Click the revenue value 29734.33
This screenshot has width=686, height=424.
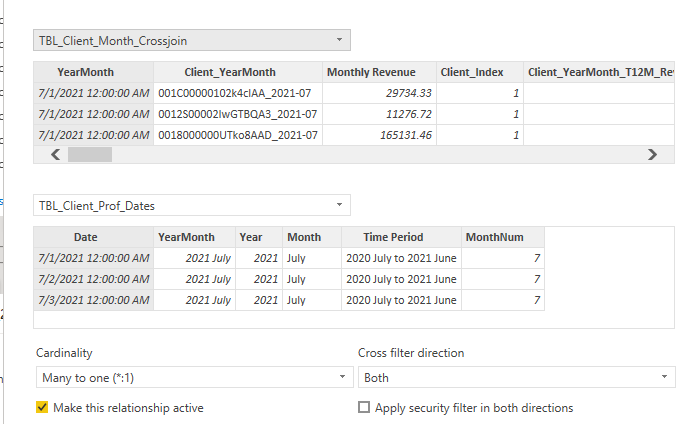click(x=379, y=93)
